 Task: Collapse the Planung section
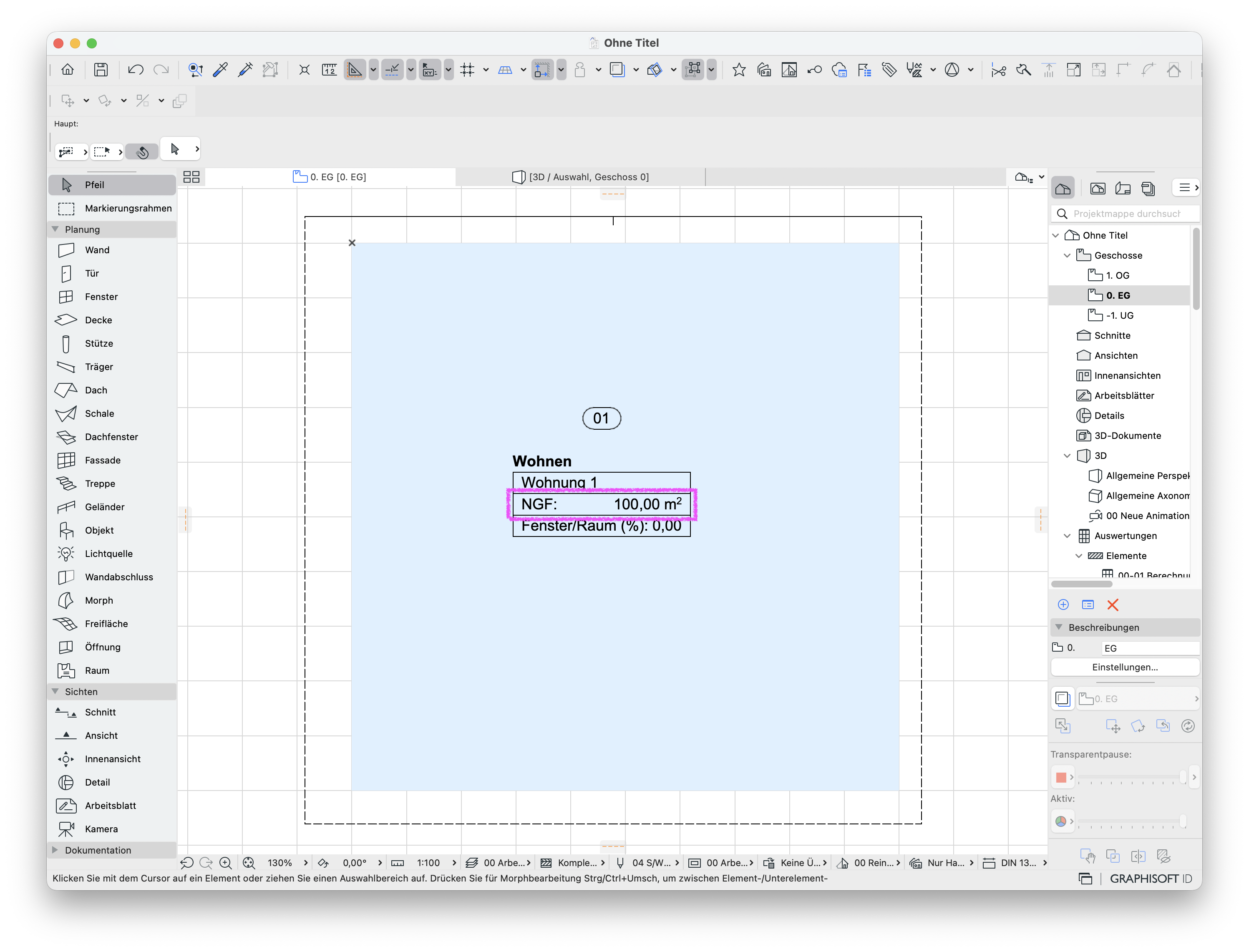[55, 229]
